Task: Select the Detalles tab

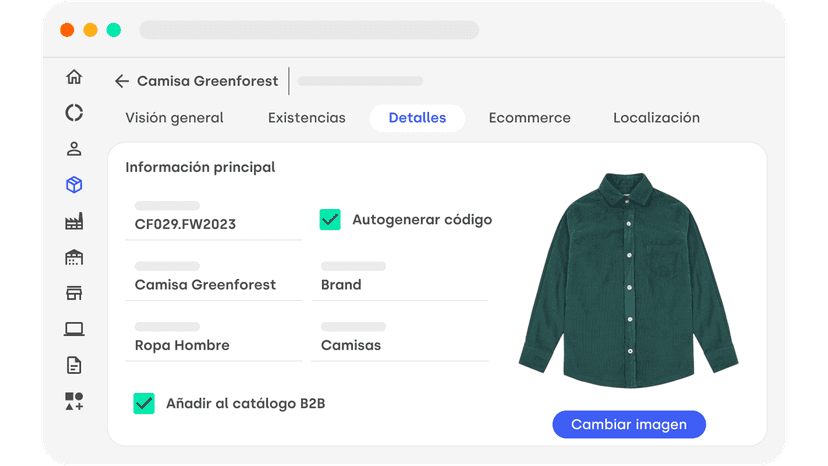Action: point(417,118)
